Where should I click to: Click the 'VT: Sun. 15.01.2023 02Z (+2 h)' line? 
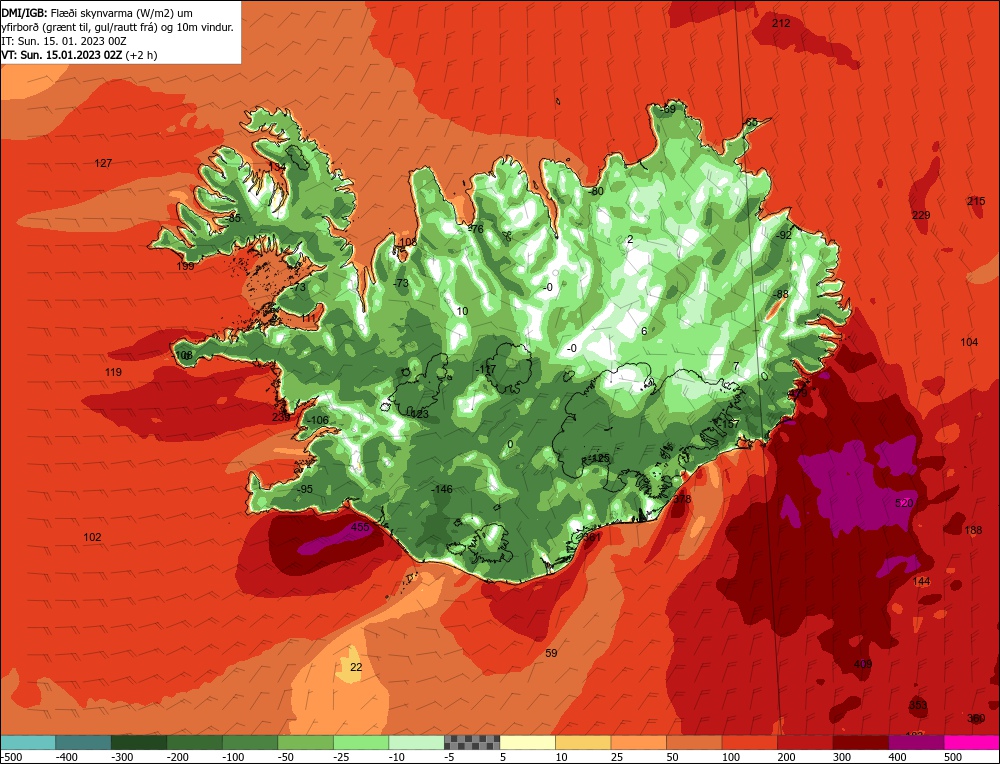tap(79, 55)
